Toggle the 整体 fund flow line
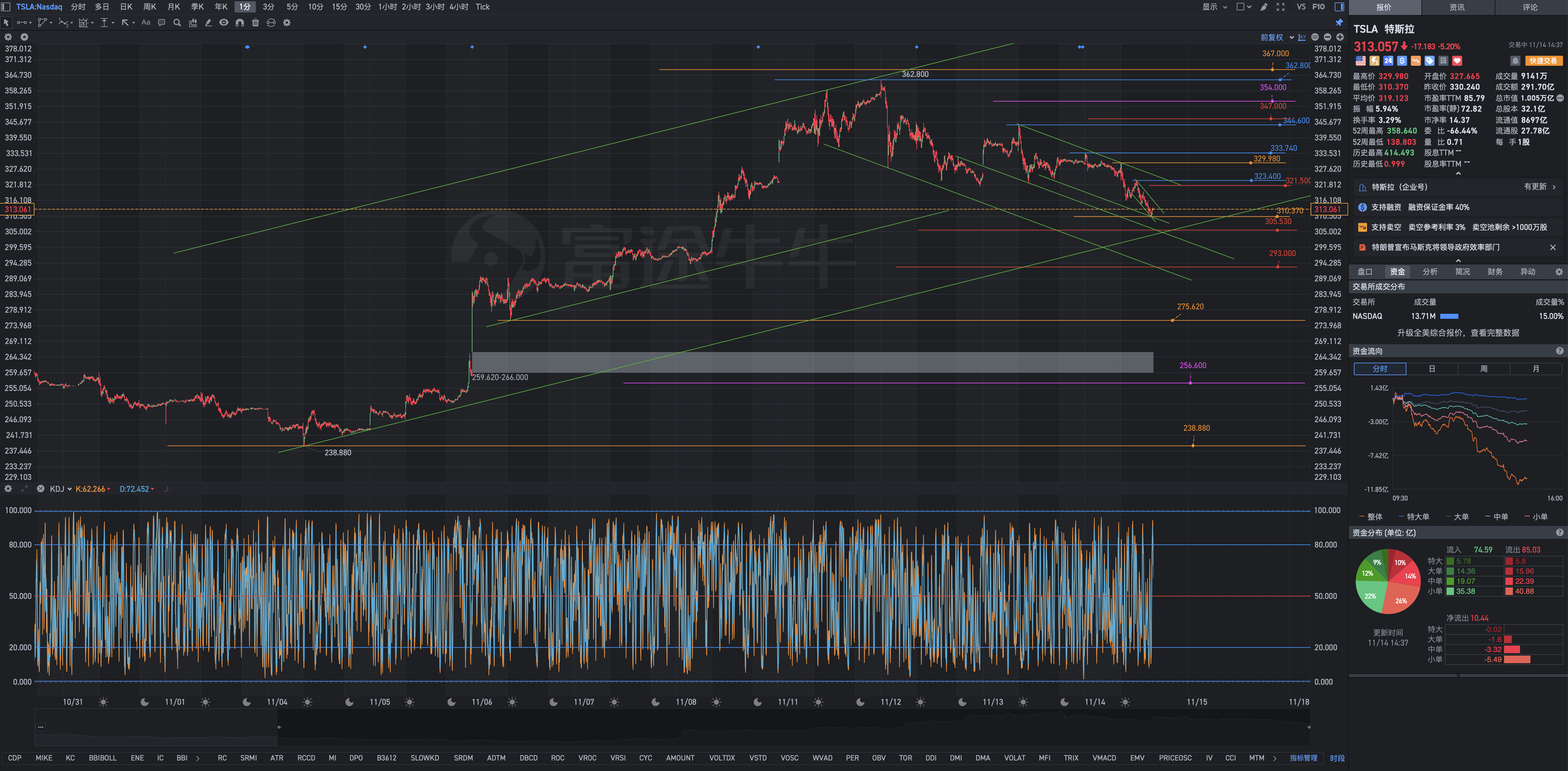Viewport: 1568px width, 771px height. point(1371,516)
